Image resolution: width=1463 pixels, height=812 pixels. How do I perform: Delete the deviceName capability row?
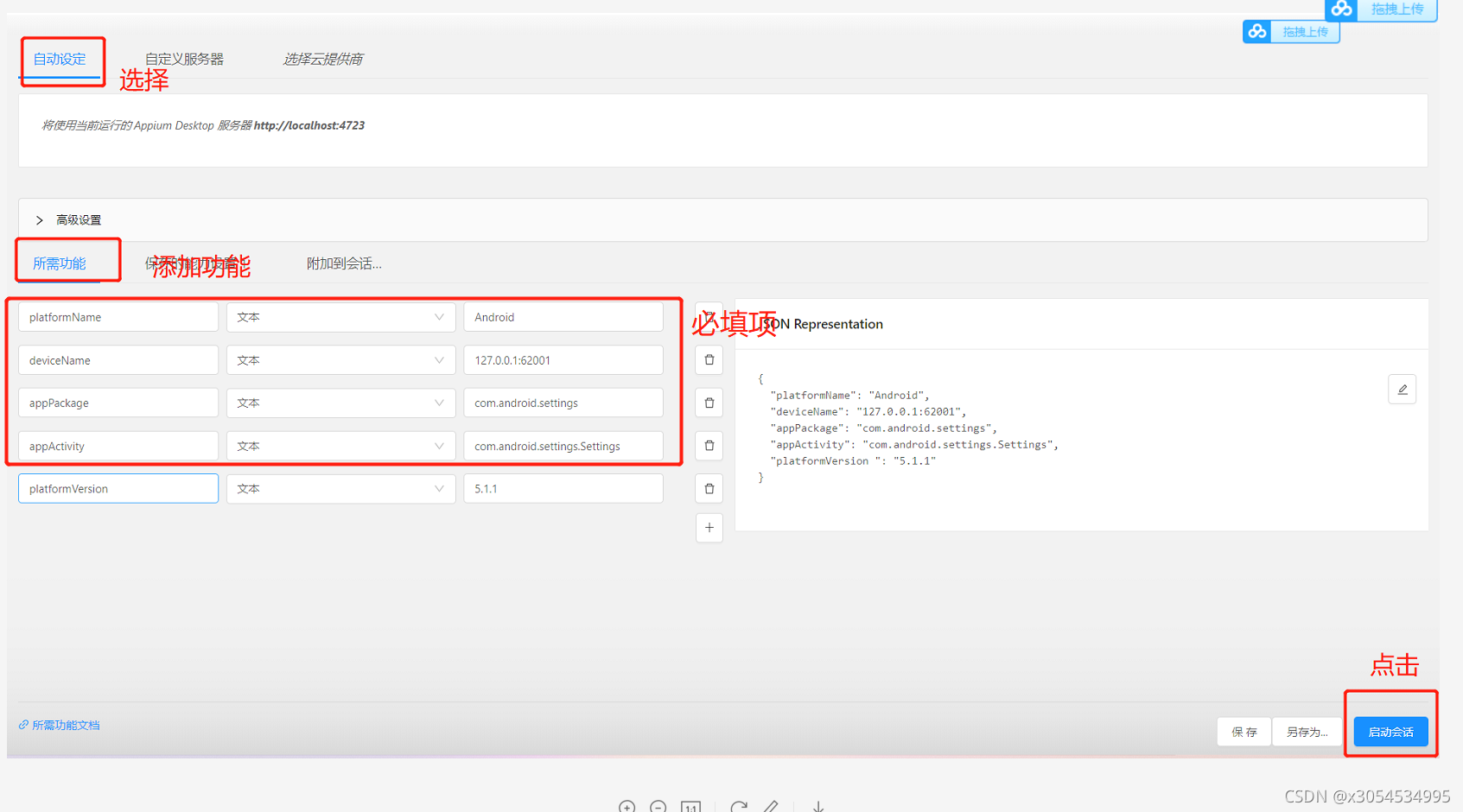[x=709, y=360]
